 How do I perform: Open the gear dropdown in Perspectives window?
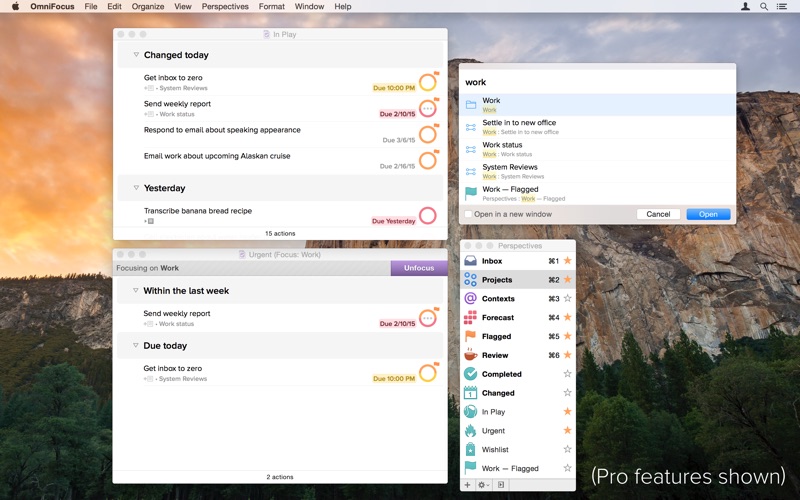[483, 485]
